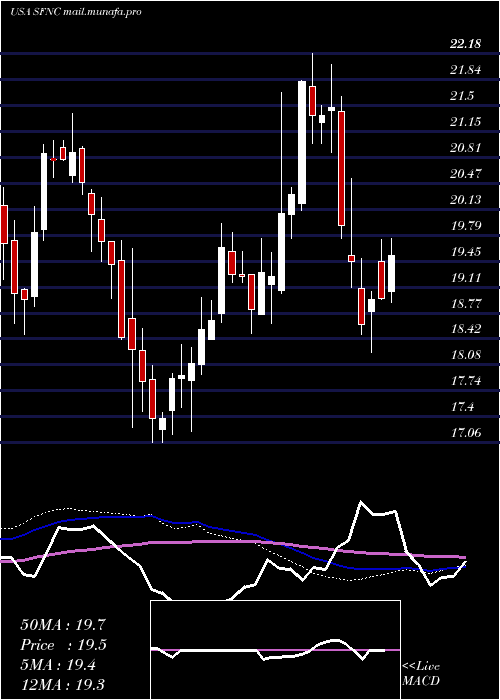Click the 'USA SFNC mail.munafa.pro' header text
500x700 pixels.
75,12
